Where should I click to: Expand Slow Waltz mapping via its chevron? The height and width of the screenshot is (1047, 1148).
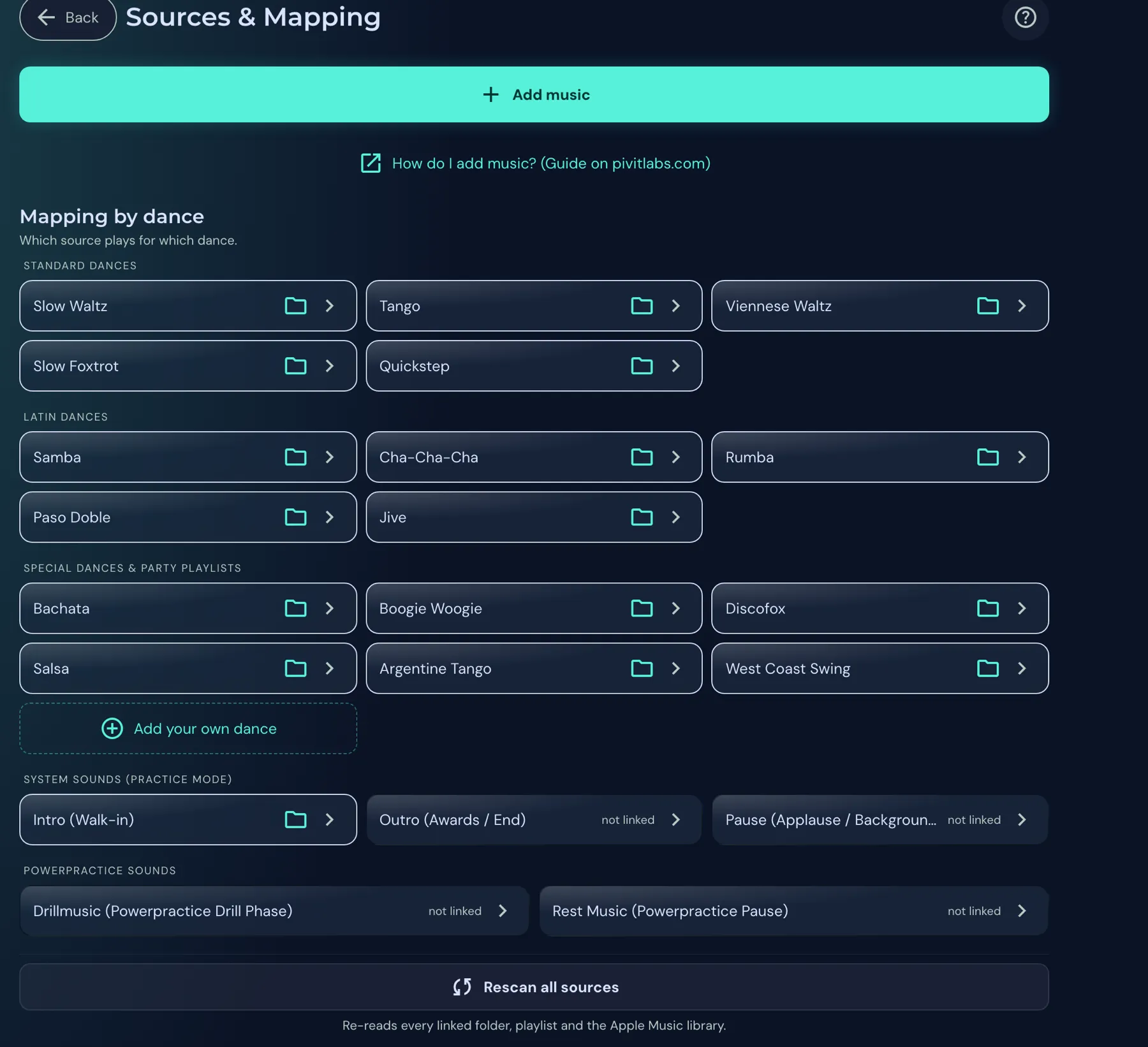pyautogui.click(x=330, y=306)
